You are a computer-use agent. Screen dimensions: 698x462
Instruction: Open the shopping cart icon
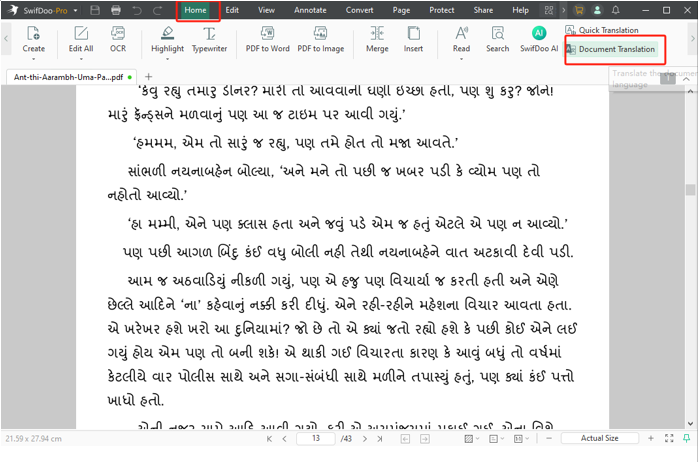click(x=579, y=10)
